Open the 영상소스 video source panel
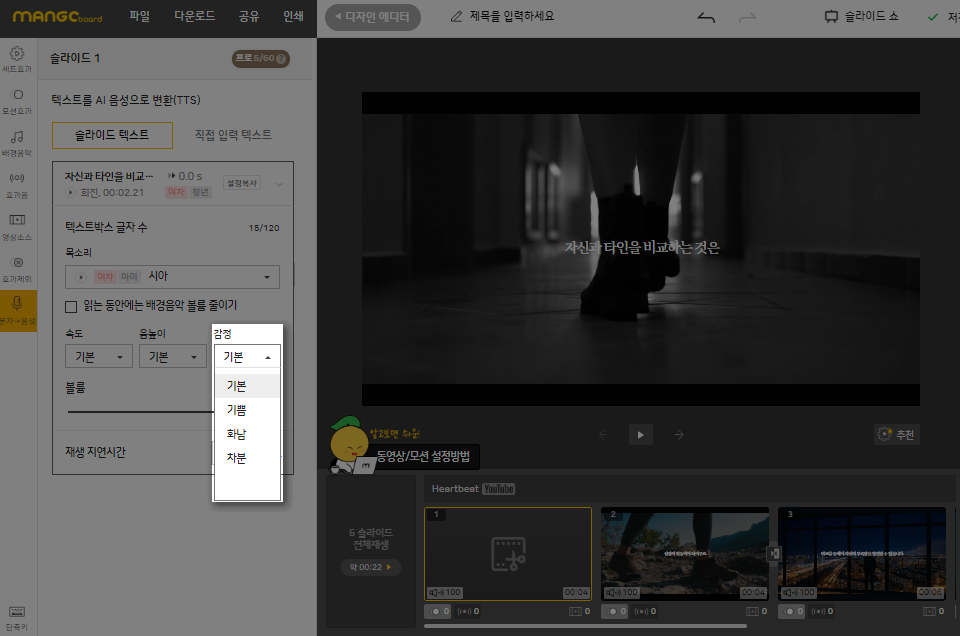960x636 pixels. pyautogui.click(x=17, y=226)
